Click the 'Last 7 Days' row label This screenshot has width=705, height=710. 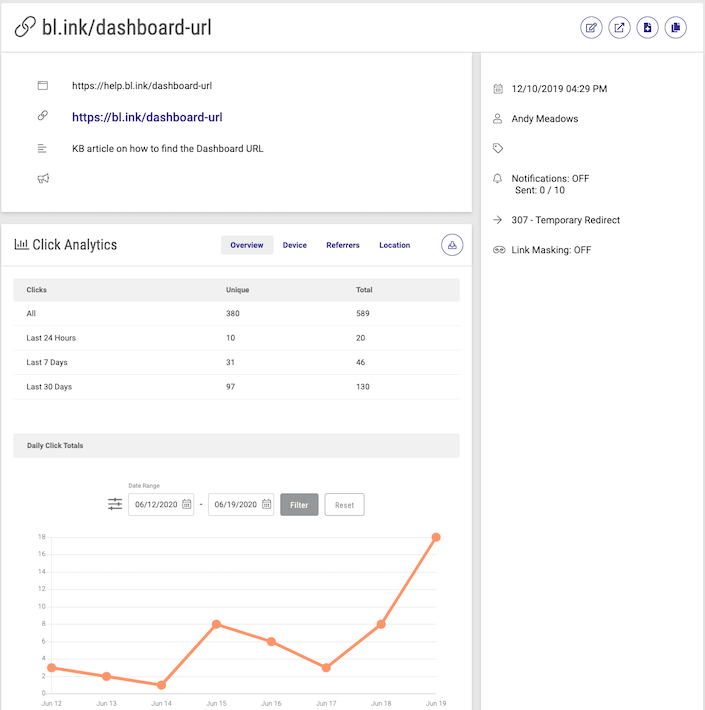pos(47,362)
